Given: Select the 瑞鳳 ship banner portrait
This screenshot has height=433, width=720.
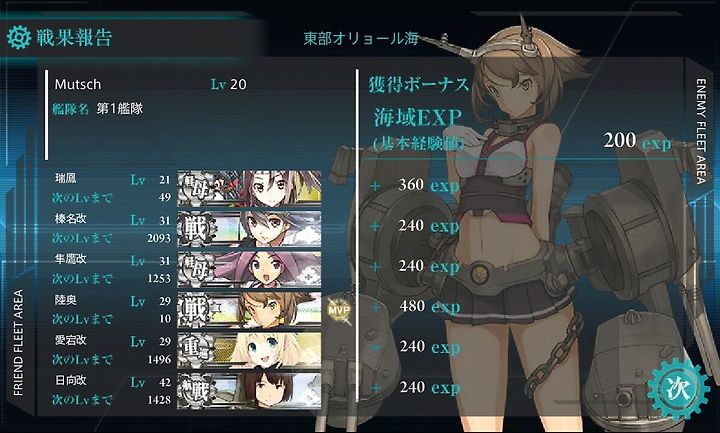Looking at the screenshot, I should 249,188.
